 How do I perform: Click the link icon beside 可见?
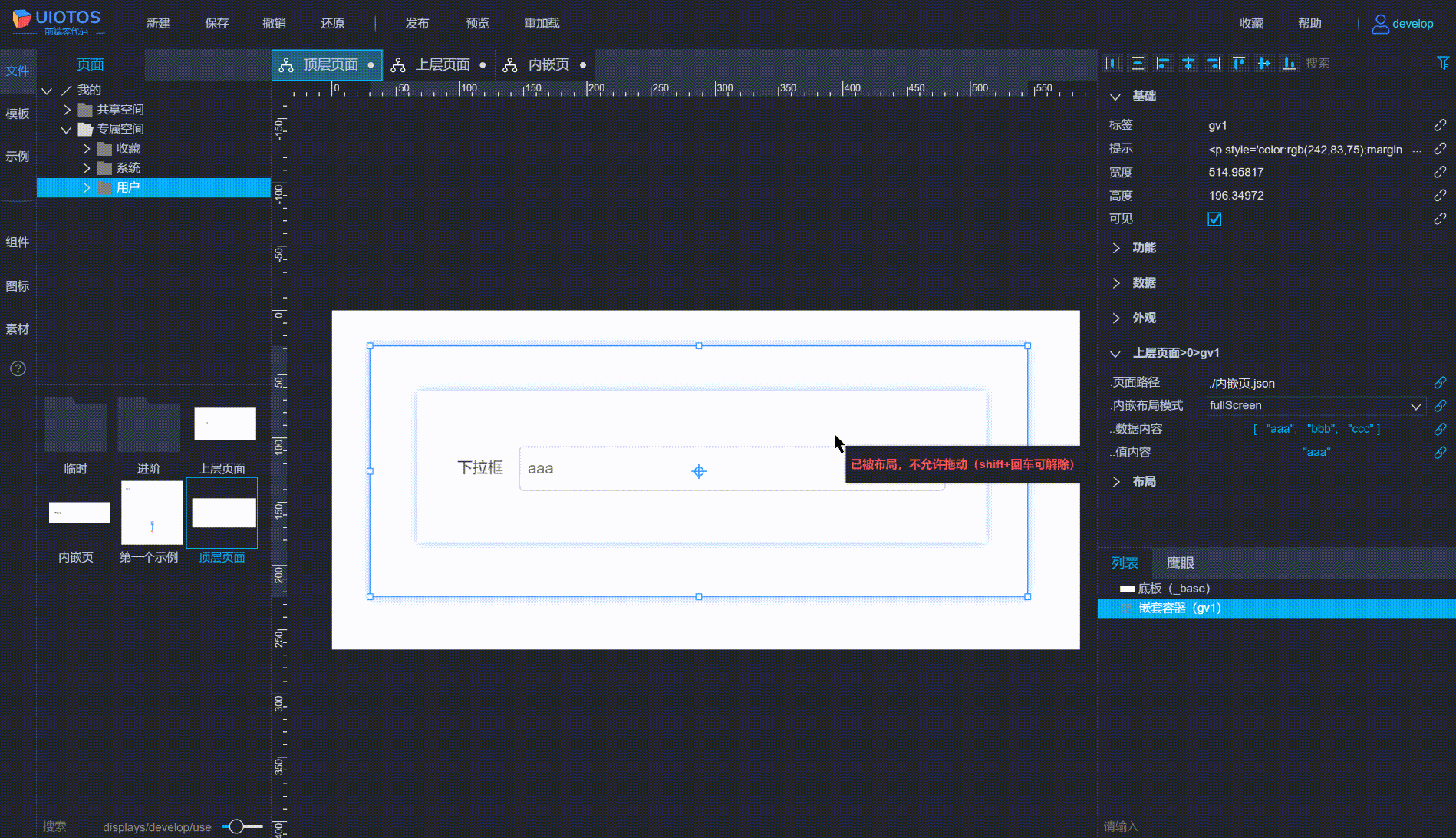point(1440,219)
